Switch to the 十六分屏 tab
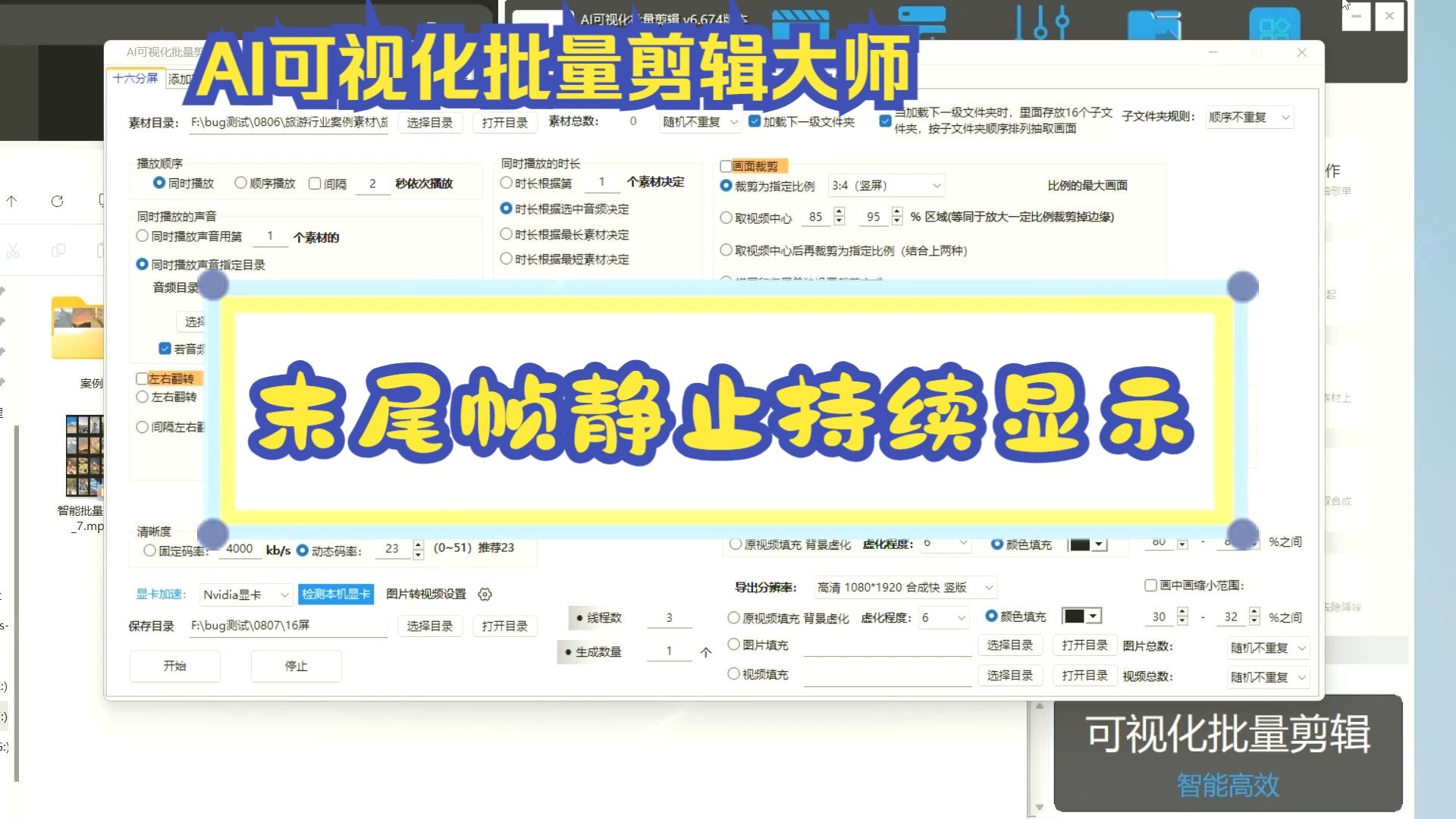 (135, 78)
